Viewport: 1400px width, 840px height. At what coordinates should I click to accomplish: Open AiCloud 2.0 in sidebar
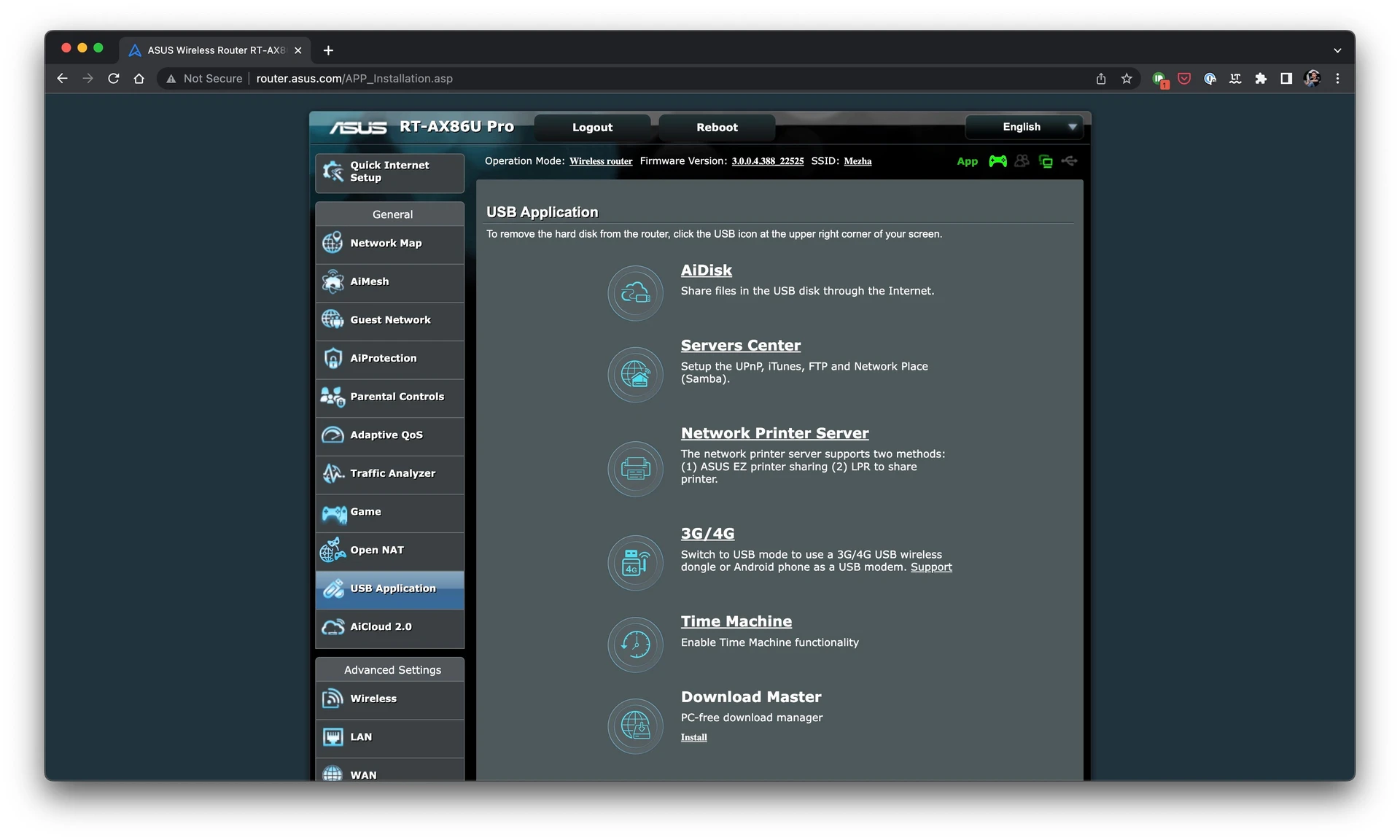click(389, 628)
